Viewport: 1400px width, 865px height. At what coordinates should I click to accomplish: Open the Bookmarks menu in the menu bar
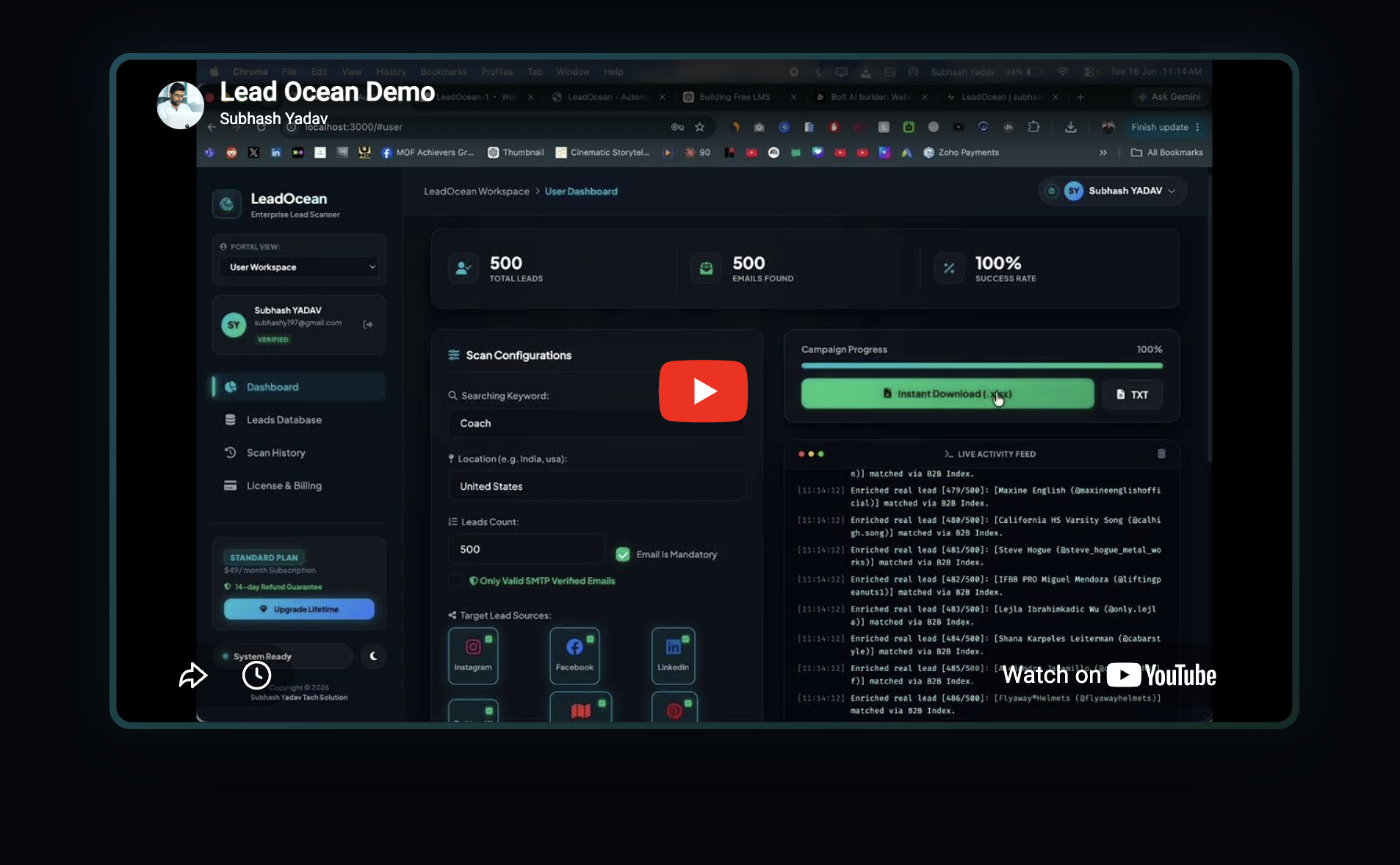[444, 72]
